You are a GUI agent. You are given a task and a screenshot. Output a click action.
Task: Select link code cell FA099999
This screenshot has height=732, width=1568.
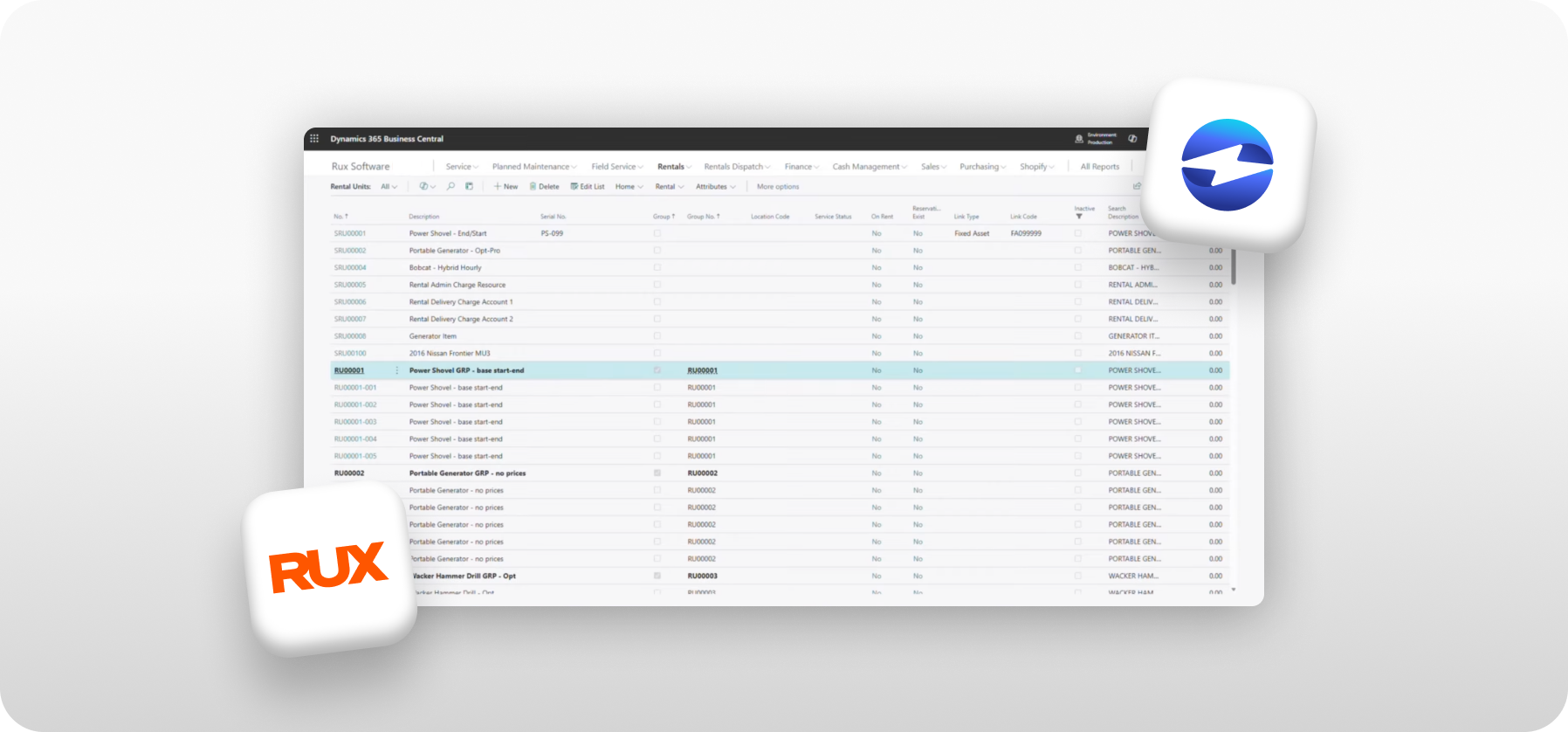click(1026, 233)
